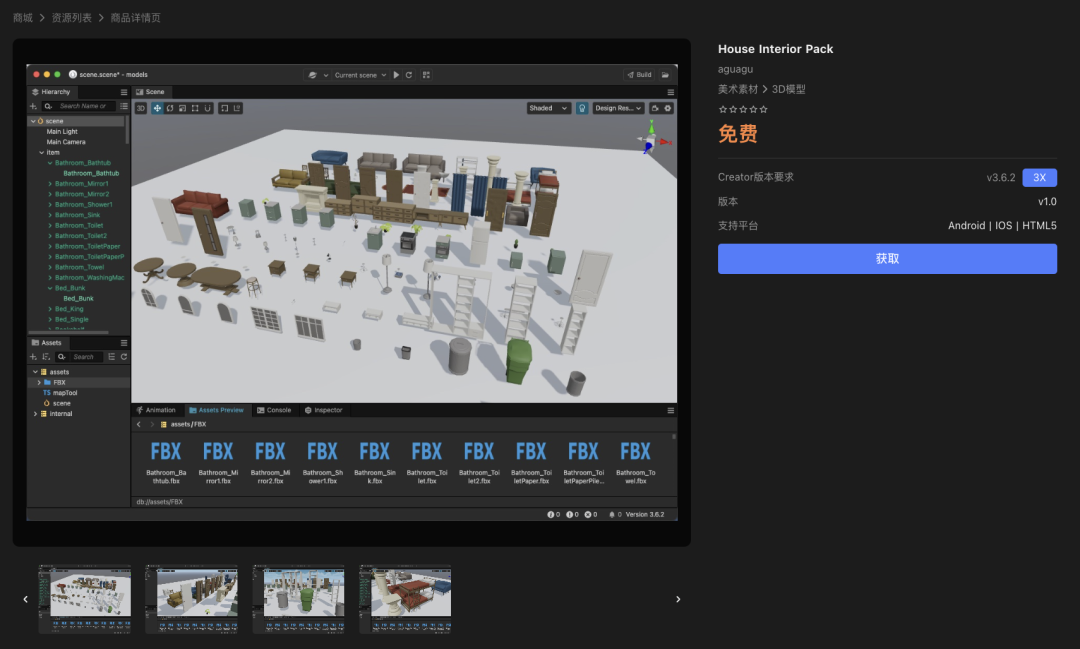Switch to the Animation tab
This screenshot has width=1080, height=649.
pyautogui.click(x=156, y=410)
